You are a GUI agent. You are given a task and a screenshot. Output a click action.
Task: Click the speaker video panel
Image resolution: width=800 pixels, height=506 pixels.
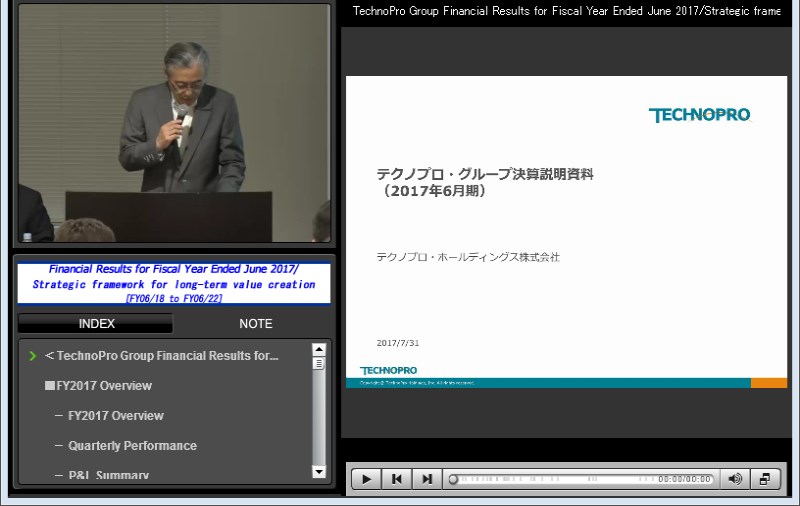174,123
